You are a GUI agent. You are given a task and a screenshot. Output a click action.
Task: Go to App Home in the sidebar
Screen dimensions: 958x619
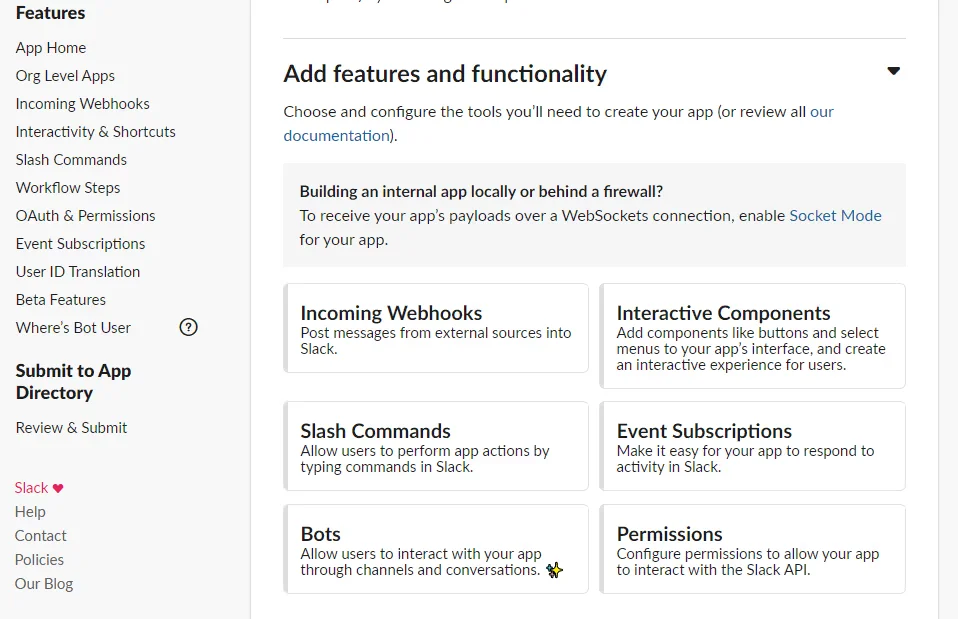pos(51,47)
